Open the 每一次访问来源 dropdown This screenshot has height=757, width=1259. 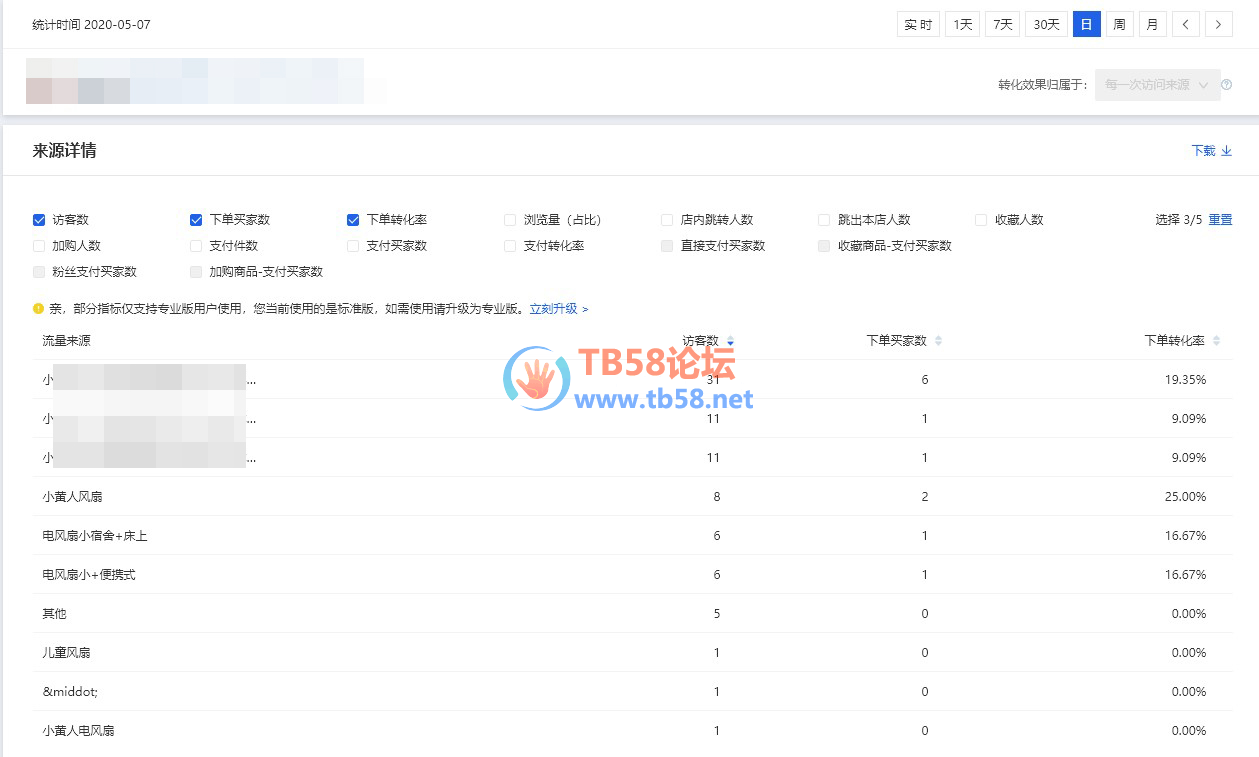point(1157,85)
